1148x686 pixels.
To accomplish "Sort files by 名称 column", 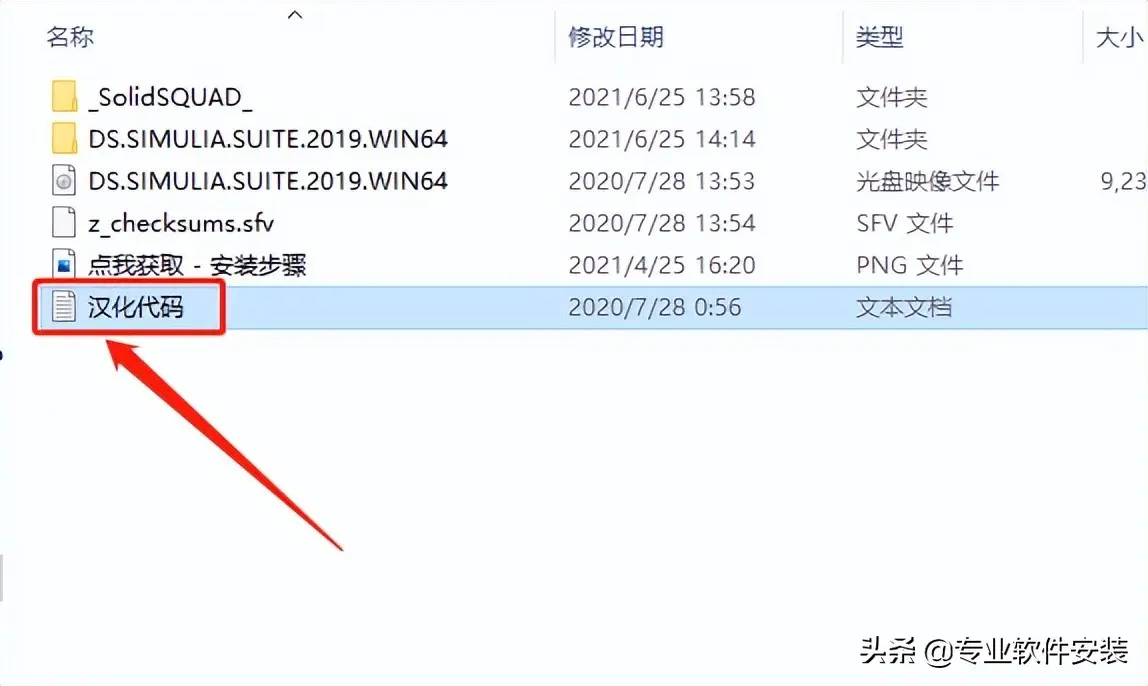I will tap(70, 37).
